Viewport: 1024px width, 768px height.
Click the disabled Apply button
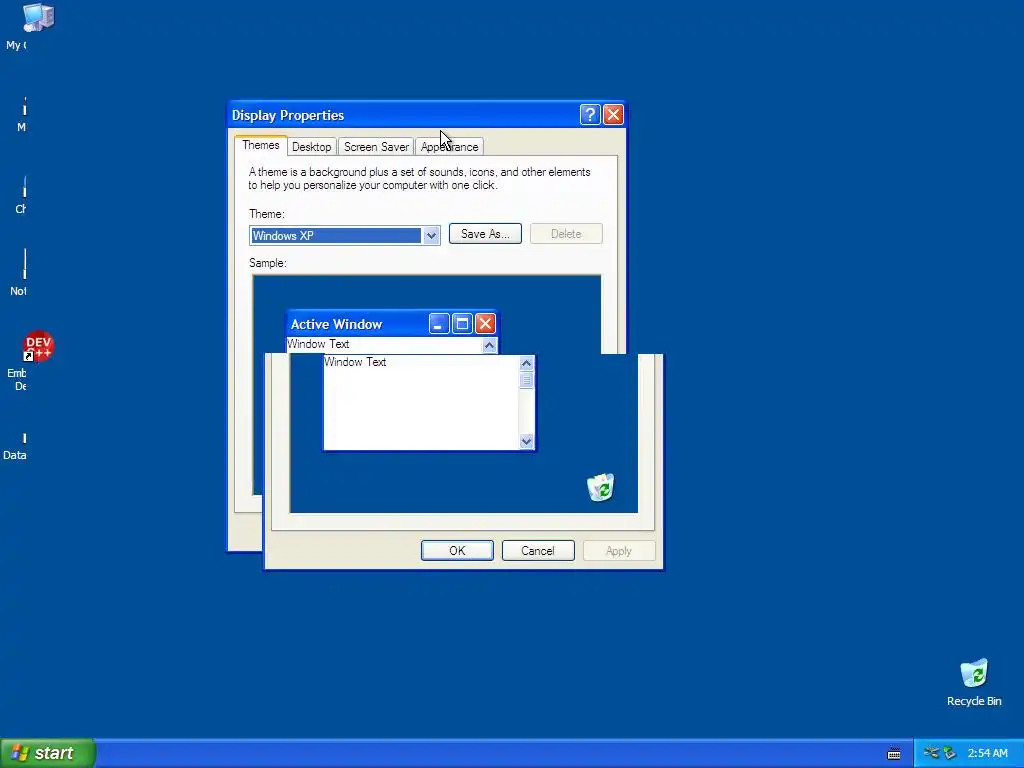618,551
